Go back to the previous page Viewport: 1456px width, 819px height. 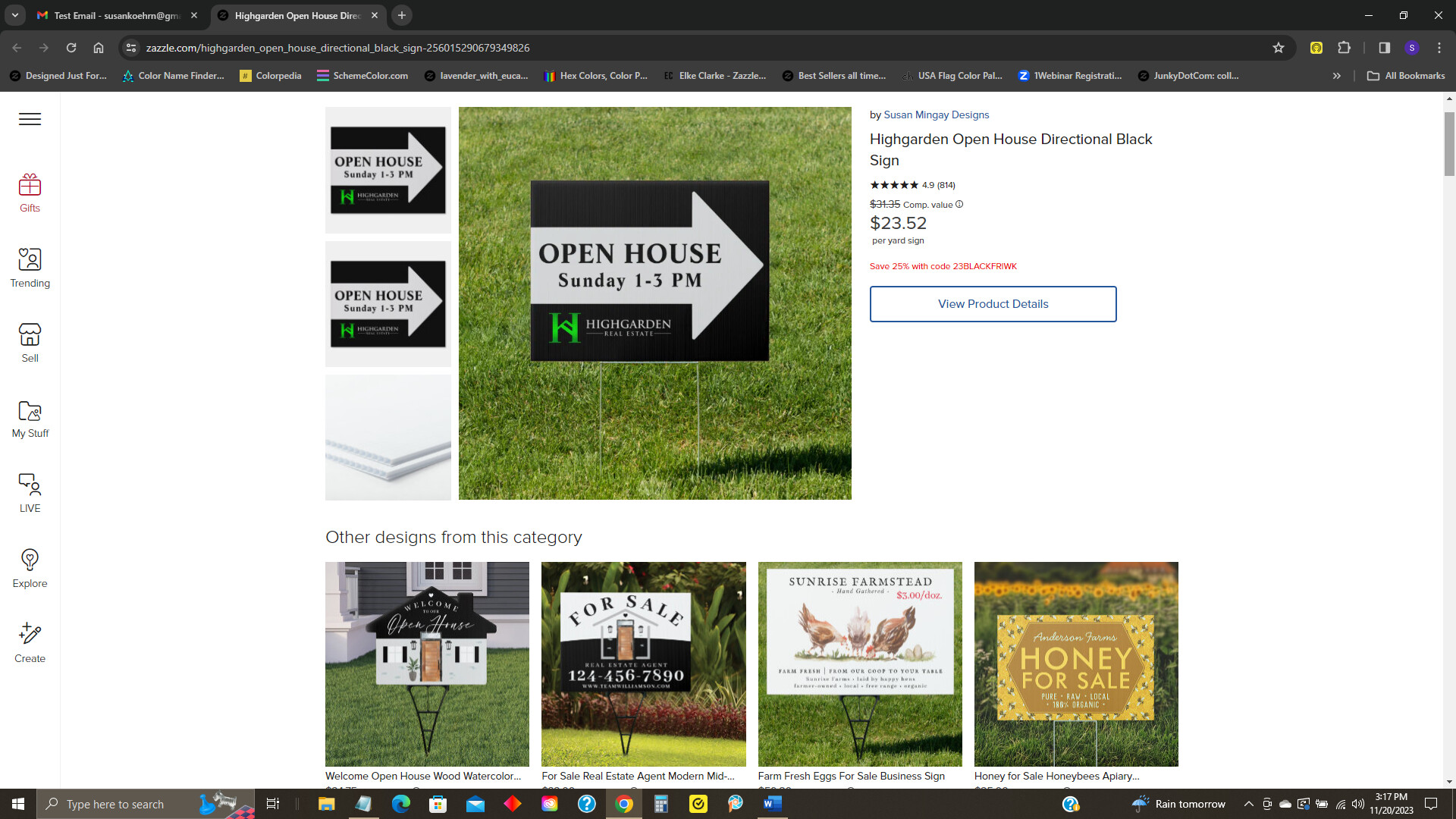coord(17,48)
